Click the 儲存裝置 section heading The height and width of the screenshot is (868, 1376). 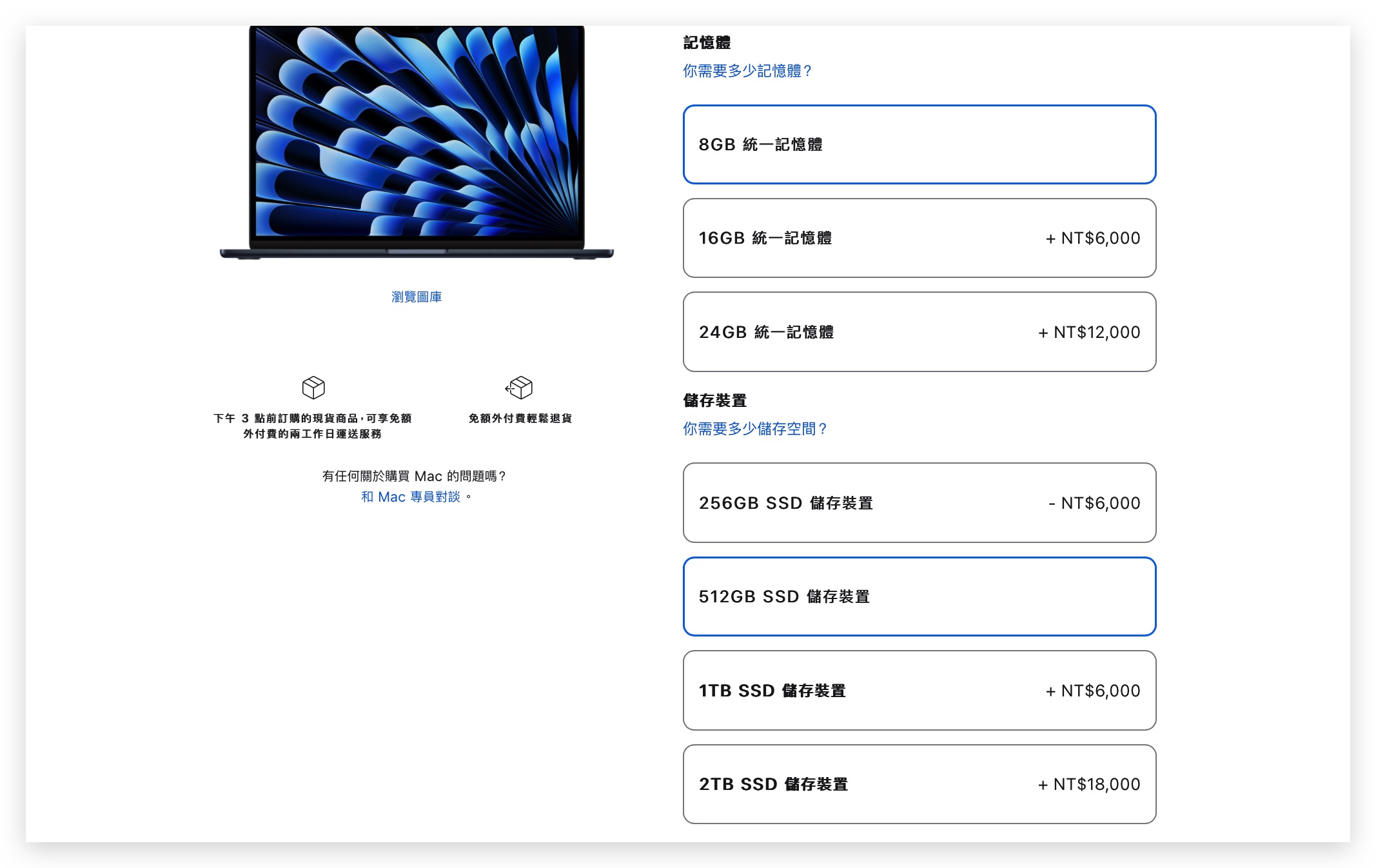(714, 400)
